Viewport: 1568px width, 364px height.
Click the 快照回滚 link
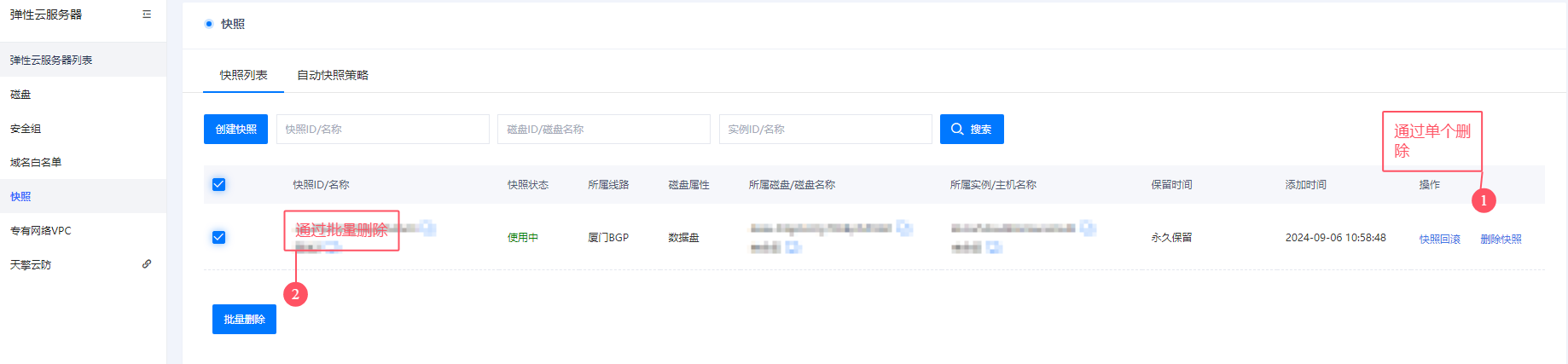[1439, 240]
